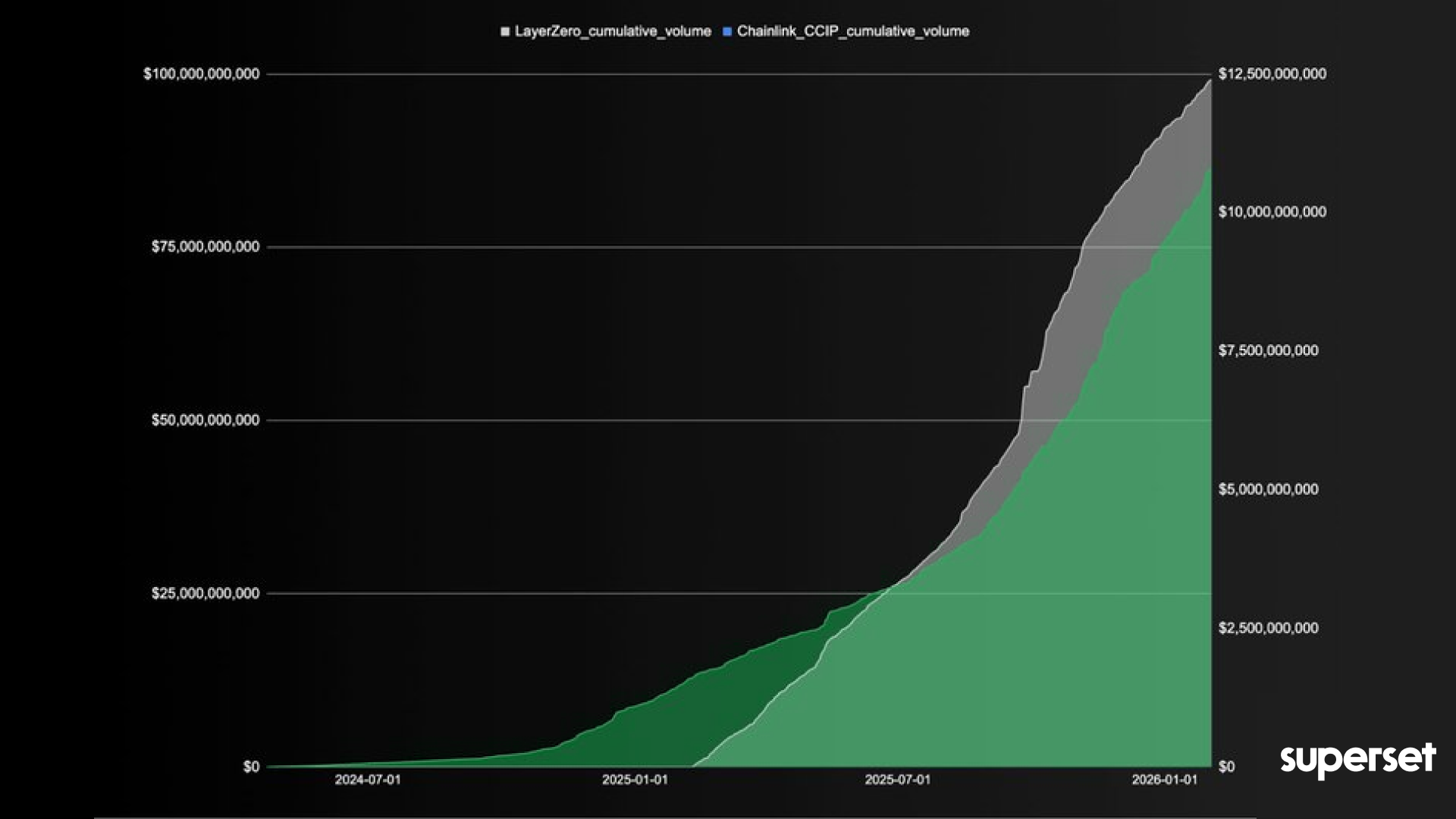Click the 2025-07-01 date tick

(x=897, y=780)
